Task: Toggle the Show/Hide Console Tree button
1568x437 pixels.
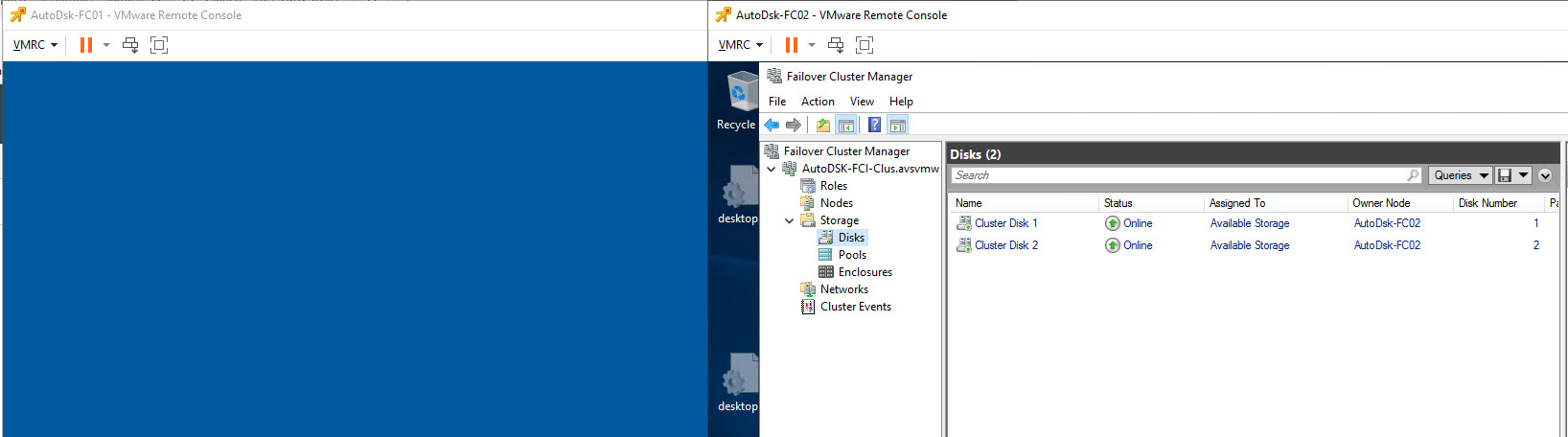Action: click(846, 125)
